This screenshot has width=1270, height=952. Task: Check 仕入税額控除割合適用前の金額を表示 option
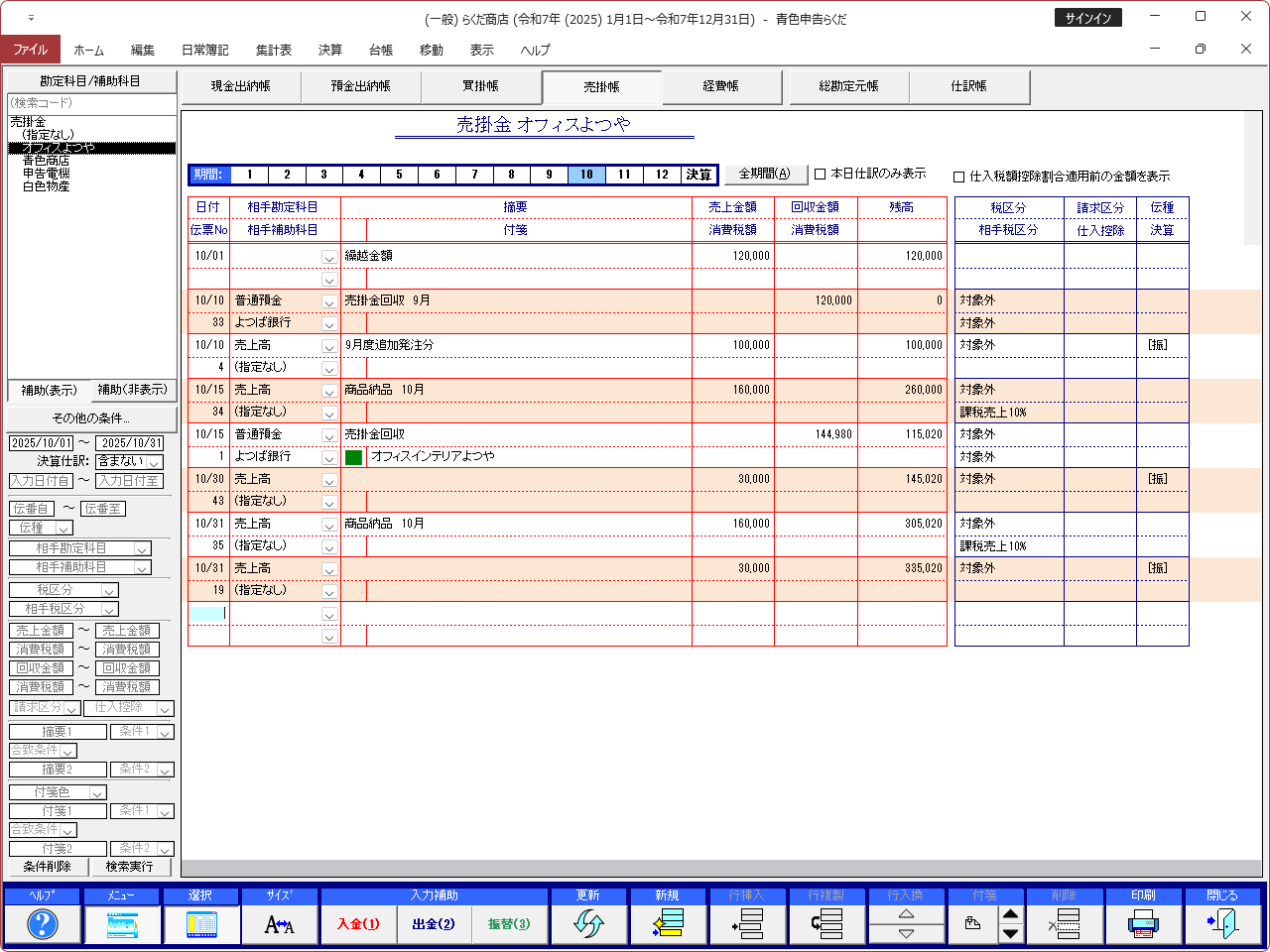[959, 177]
